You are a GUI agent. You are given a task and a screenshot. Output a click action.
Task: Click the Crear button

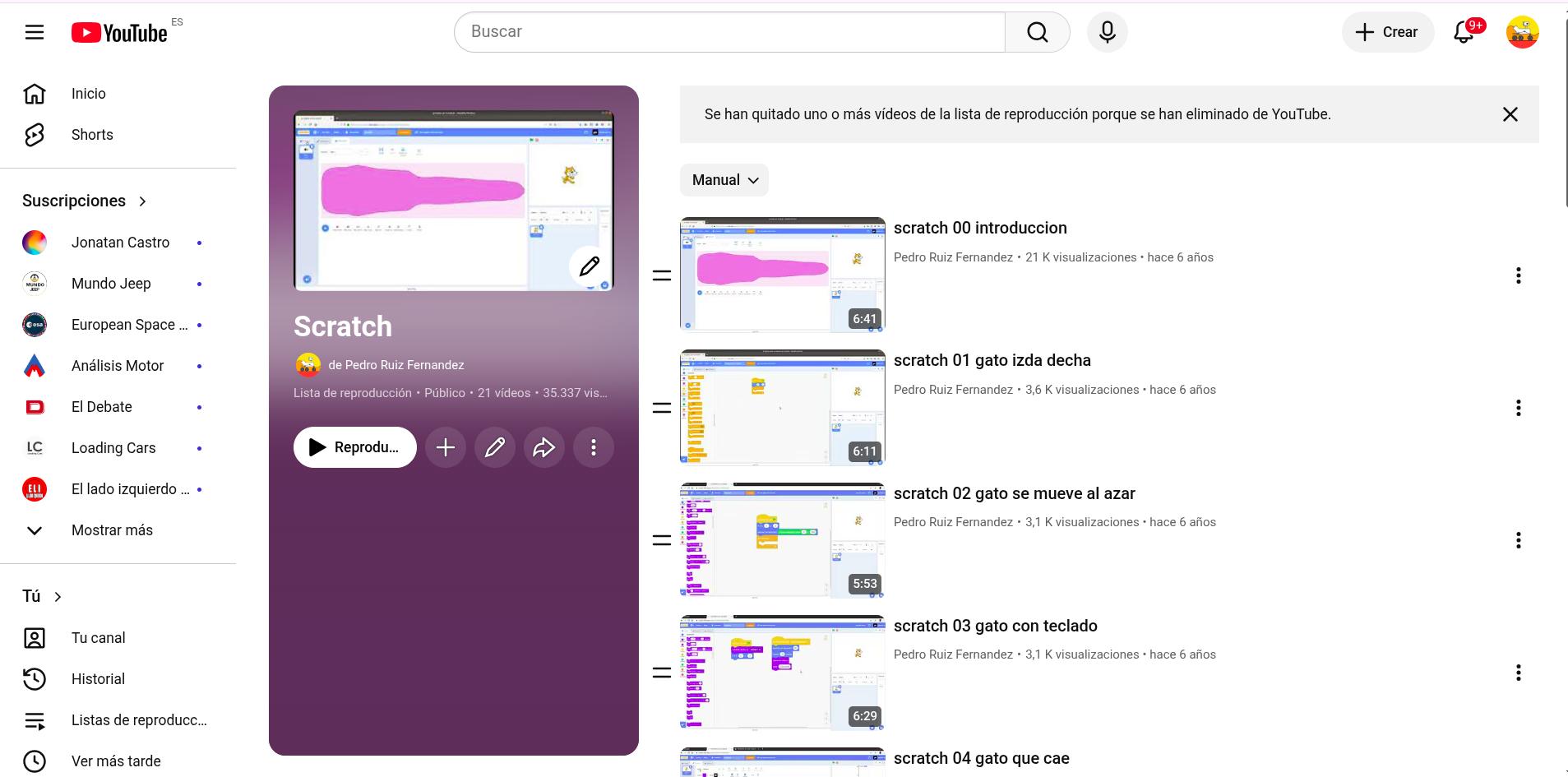pyautogui.click(x=1388, y=32)
